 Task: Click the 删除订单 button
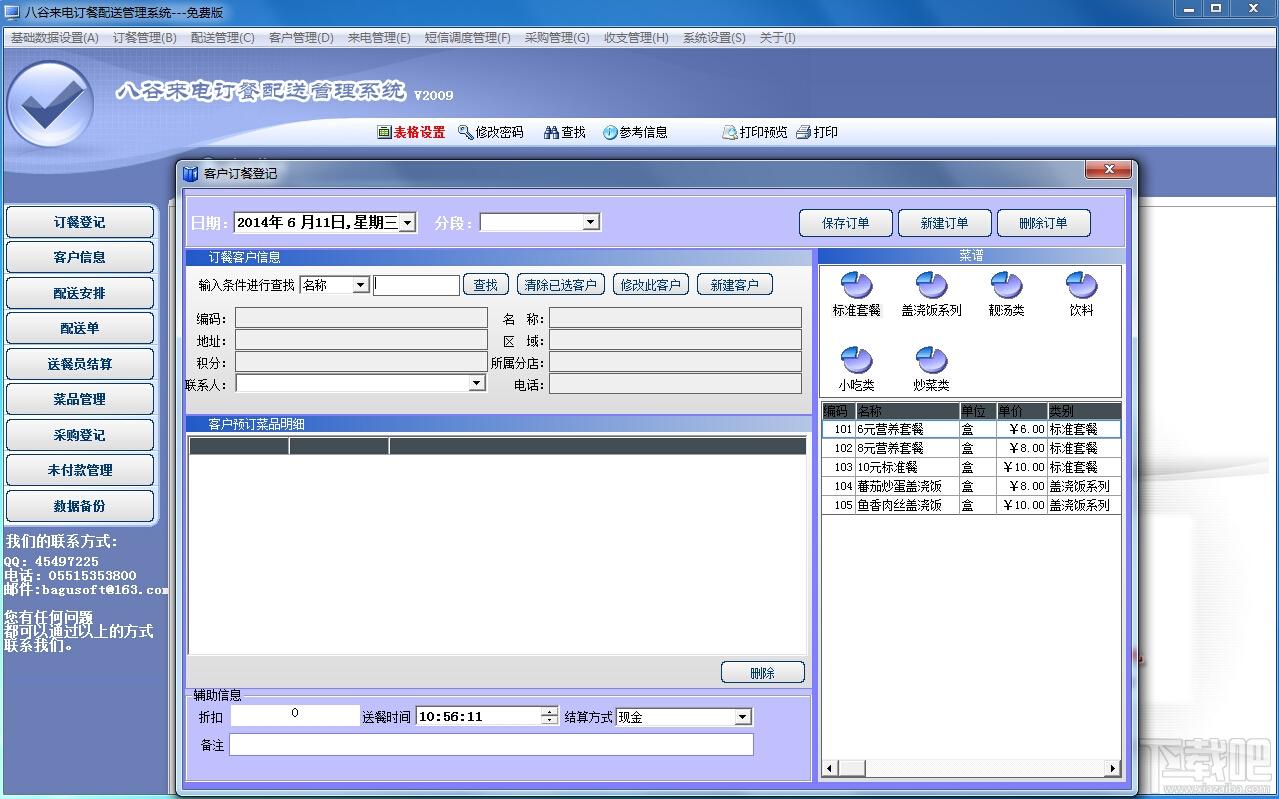tap(1043, 223)
